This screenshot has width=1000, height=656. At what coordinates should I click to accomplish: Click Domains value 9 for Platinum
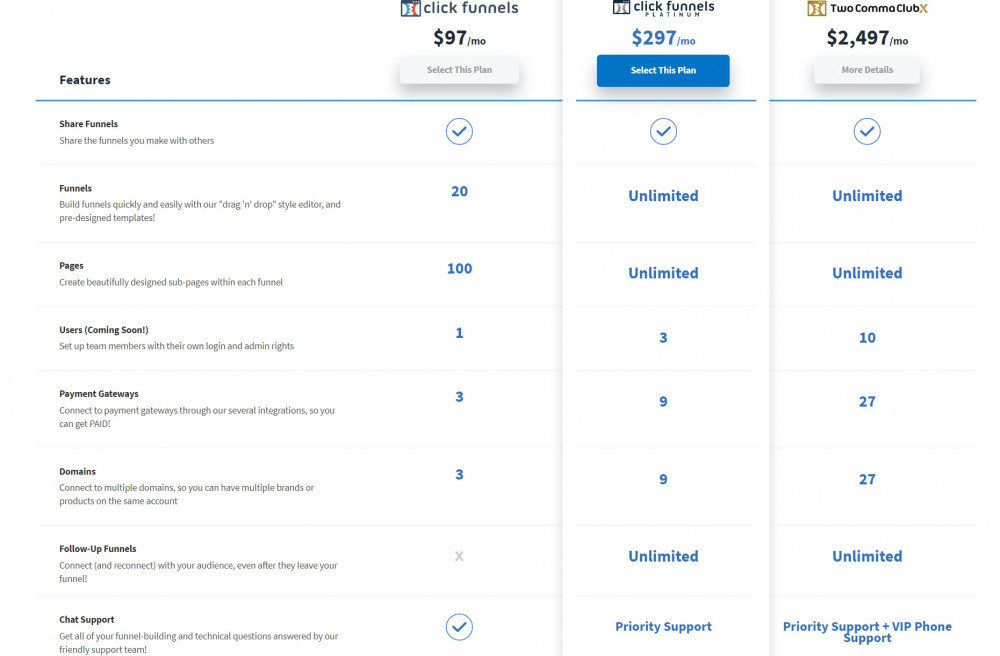[663, 479]
